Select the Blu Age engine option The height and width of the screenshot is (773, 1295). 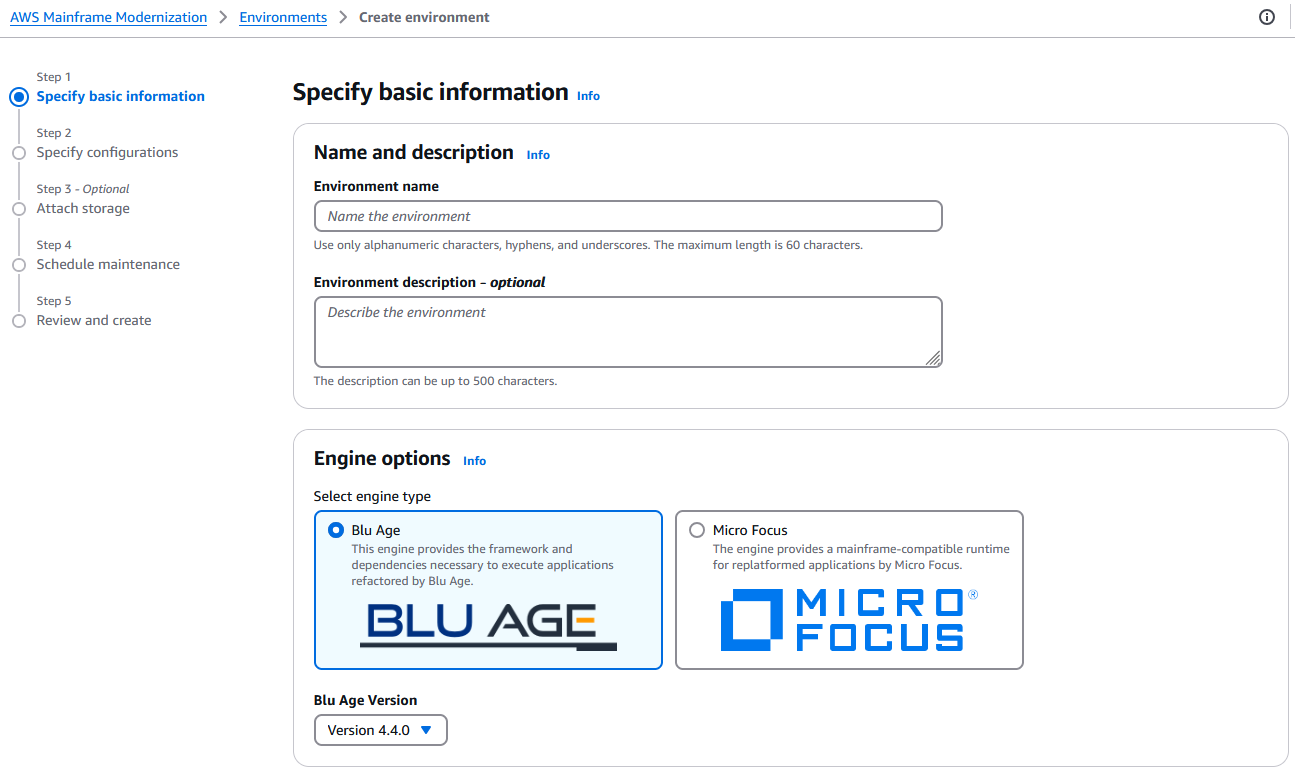pyautogui.click(x=336, y=530)
